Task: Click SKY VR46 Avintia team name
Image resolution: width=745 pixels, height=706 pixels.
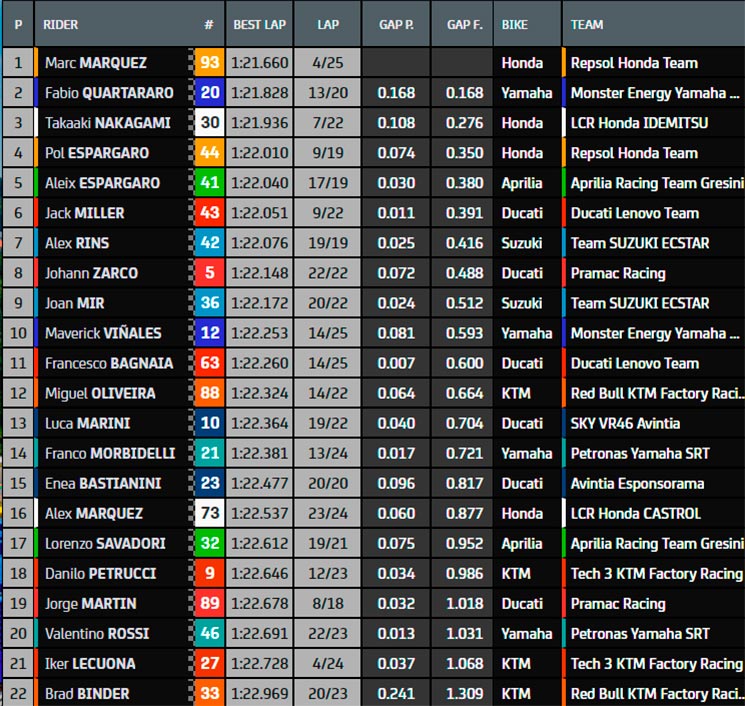Action: click(625, 423)
